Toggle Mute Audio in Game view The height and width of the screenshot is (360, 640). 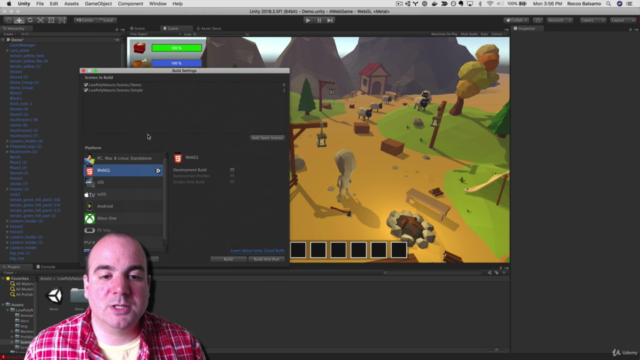[x=469, y=34]
